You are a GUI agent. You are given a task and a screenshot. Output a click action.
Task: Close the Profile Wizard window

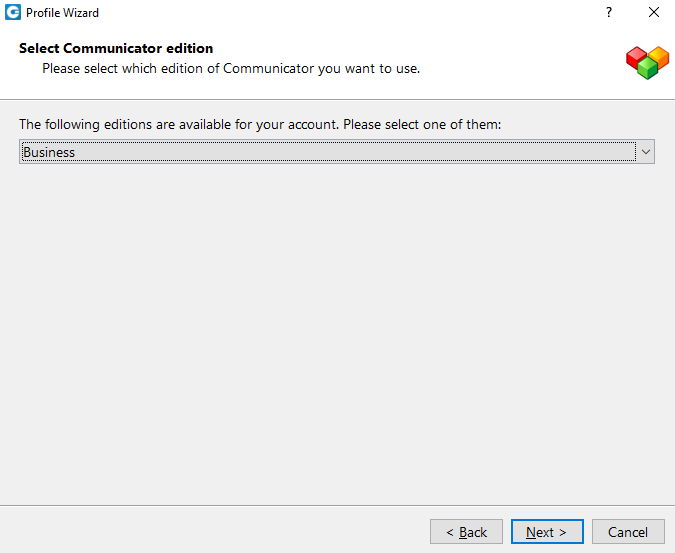point(654,12)
